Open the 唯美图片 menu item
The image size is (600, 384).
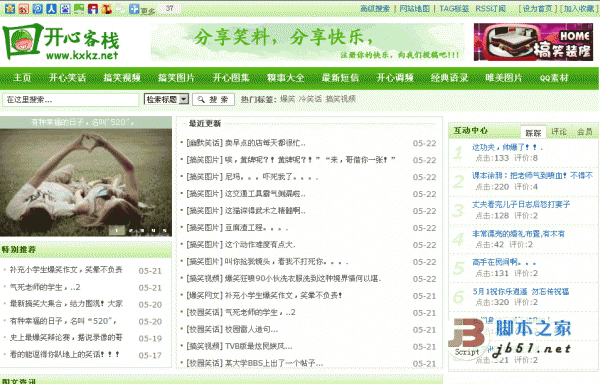click(x=504, y=78)
